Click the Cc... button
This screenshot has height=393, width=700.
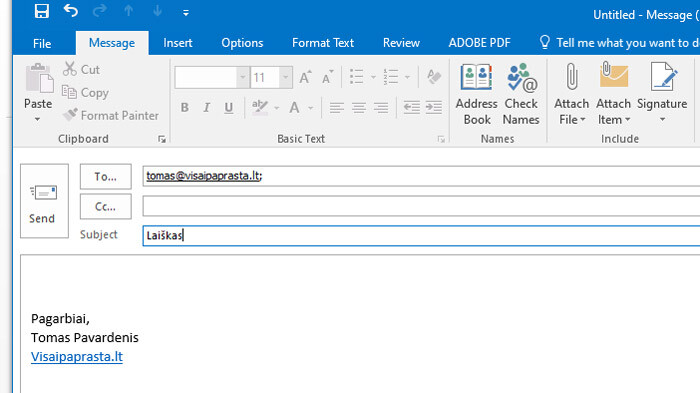pyautogui.click(x=105, y=206)
